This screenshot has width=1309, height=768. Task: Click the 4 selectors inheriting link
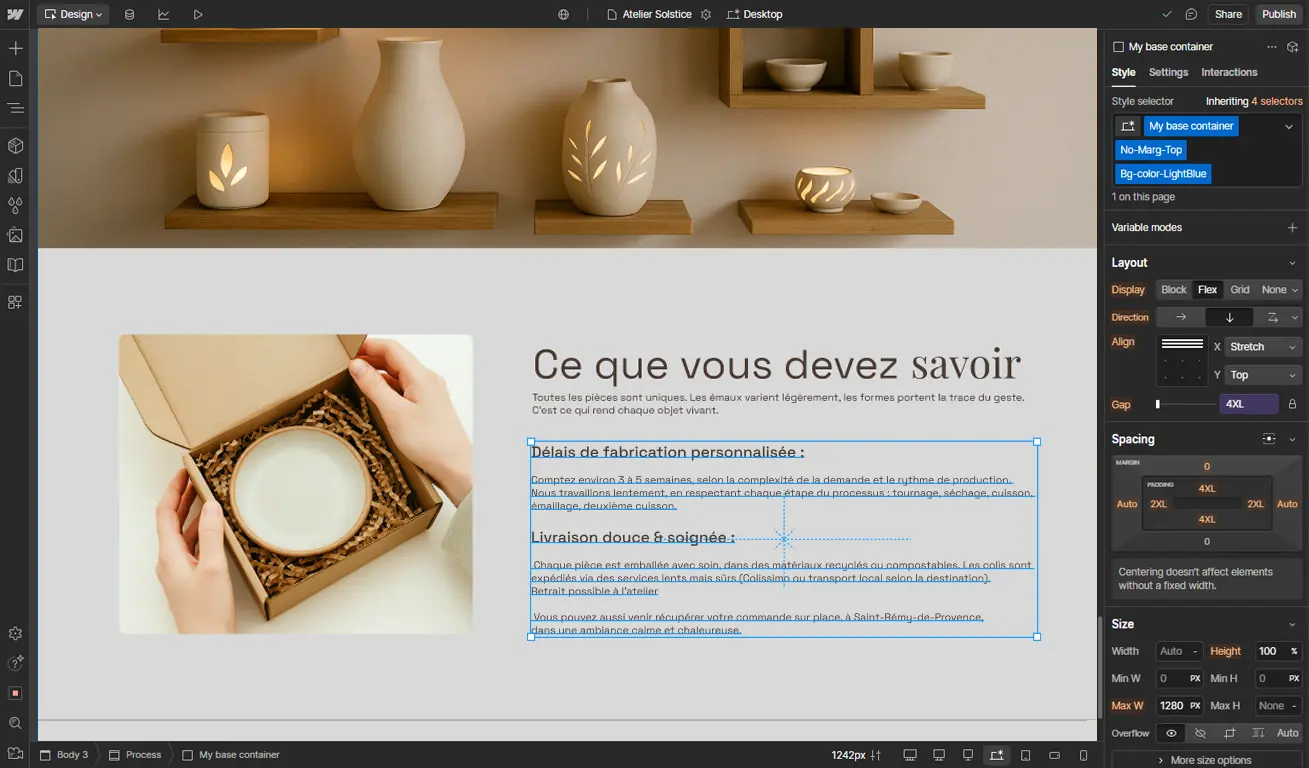click(1277, 101)
